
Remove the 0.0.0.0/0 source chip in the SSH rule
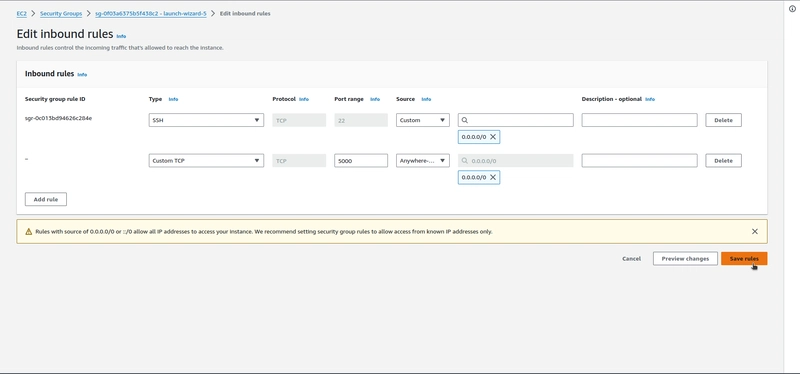pos(493,137)
